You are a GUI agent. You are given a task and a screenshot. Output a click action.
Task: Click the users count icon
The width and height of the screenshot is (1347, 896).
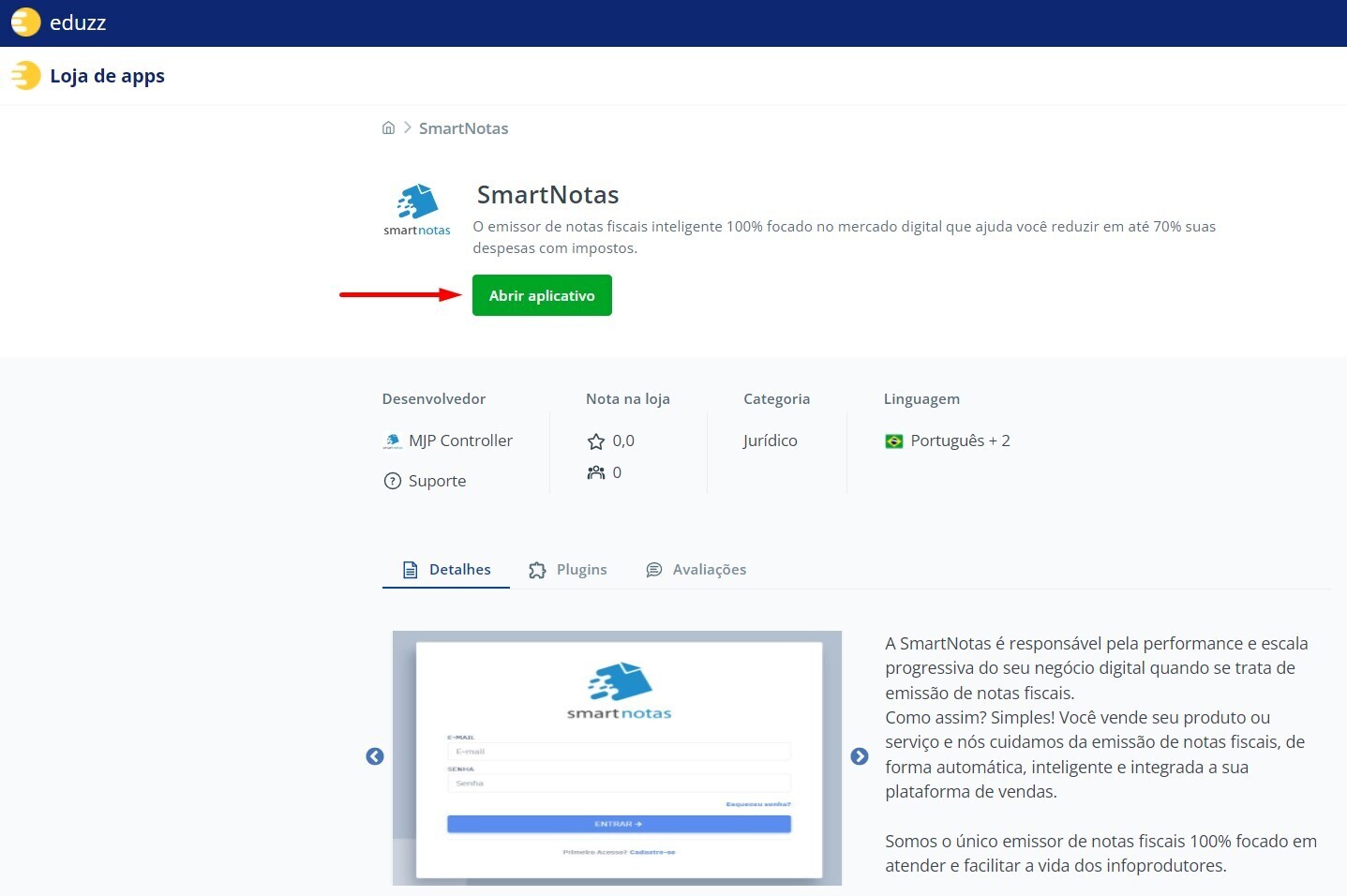click(x=595, y=472)
